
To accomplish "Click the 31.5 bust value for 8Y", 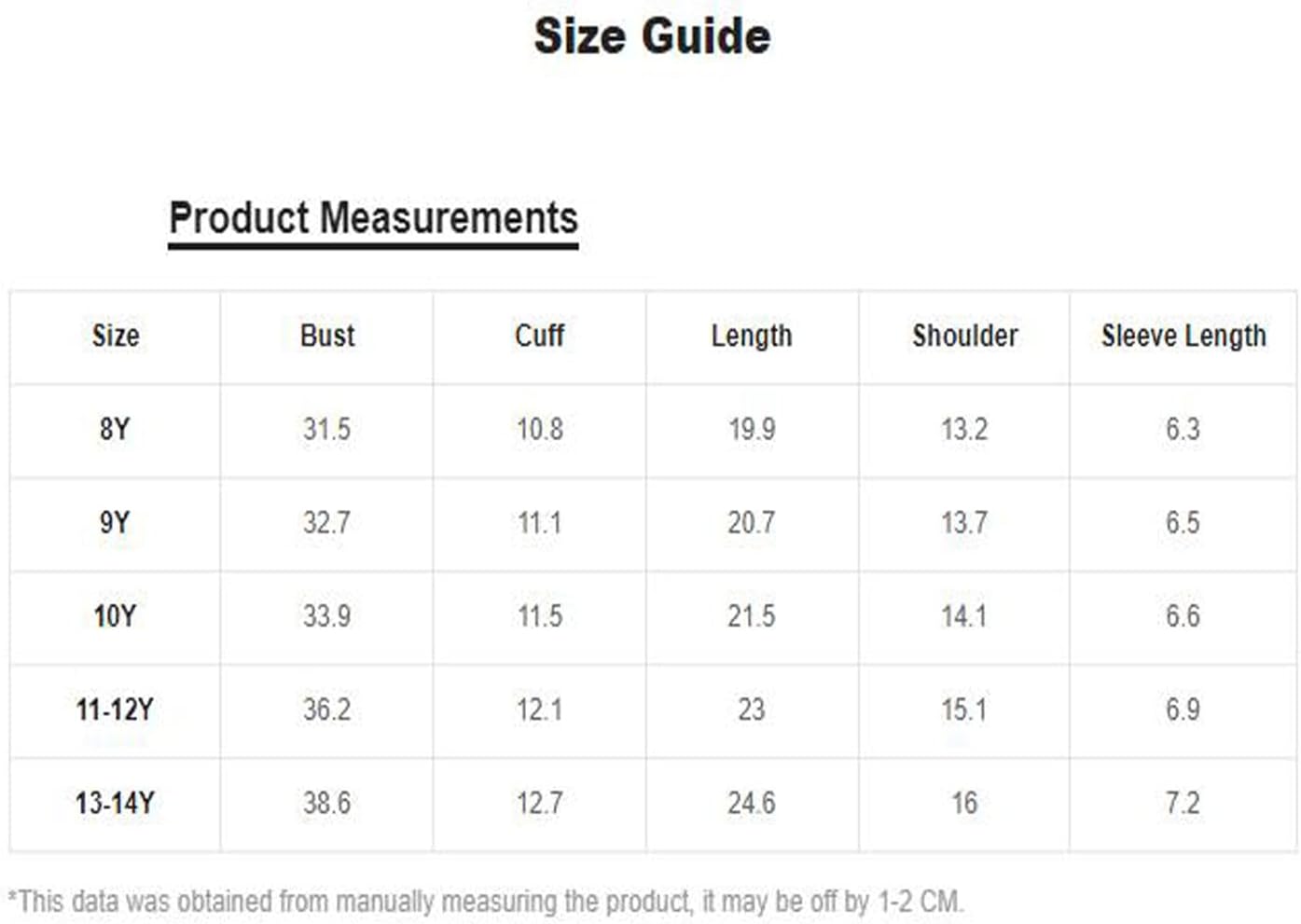I will tap(326, 429).
